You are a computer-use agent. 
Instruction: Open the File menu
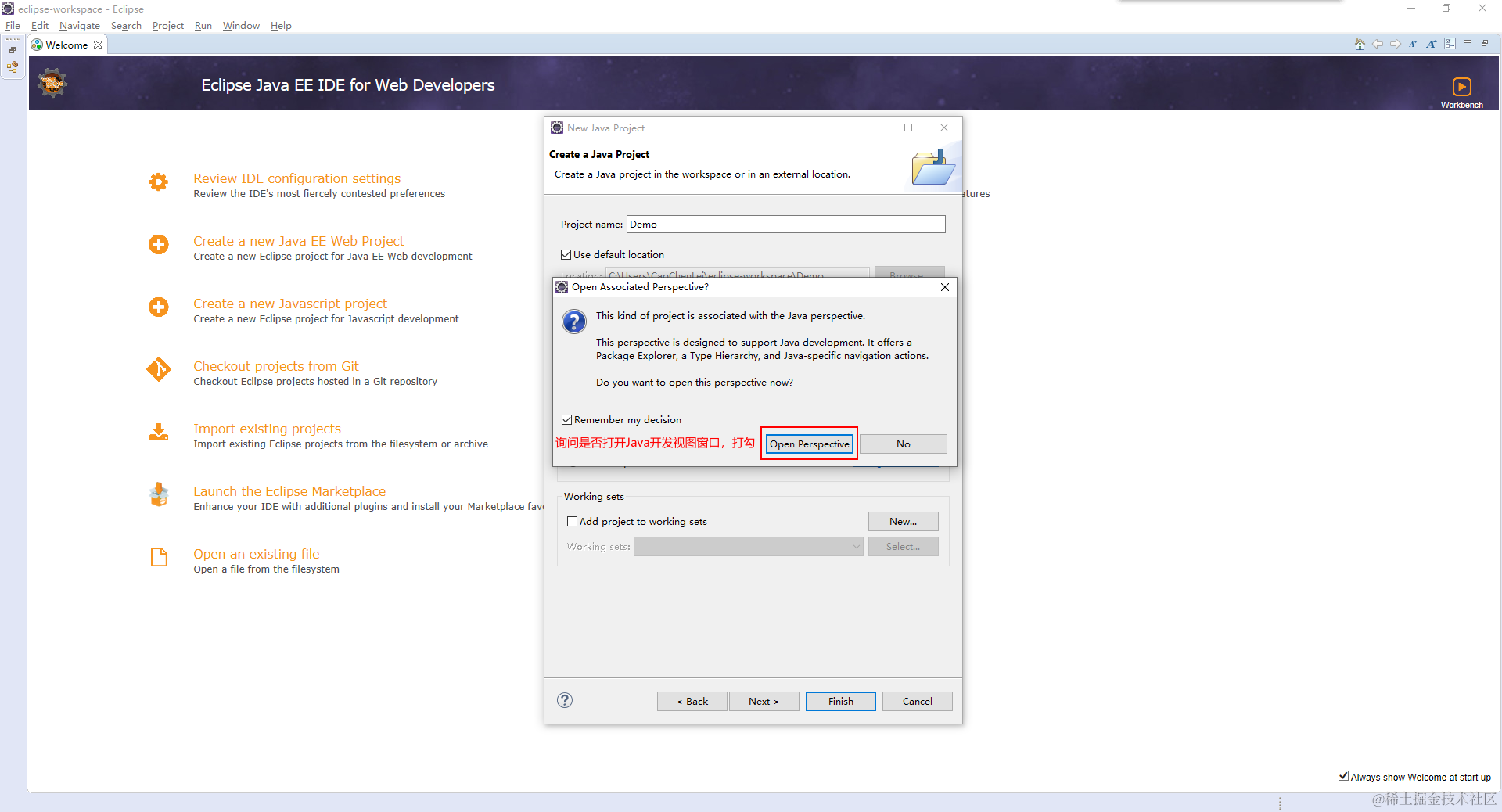click(13, 26)
